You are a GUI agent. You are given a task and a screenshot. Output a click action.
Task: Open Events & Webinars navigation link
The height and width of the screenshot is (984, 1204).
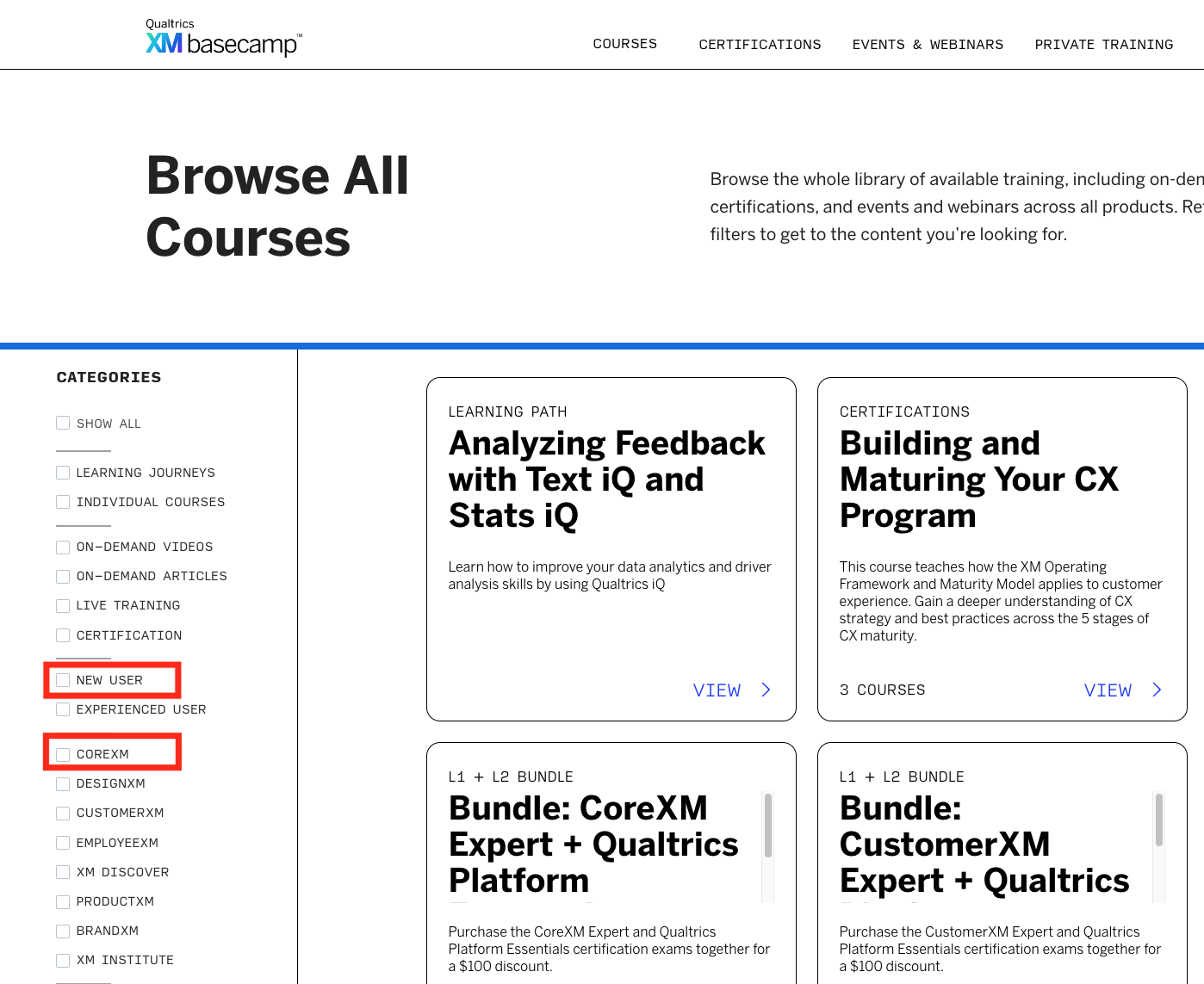click(928, 45)
